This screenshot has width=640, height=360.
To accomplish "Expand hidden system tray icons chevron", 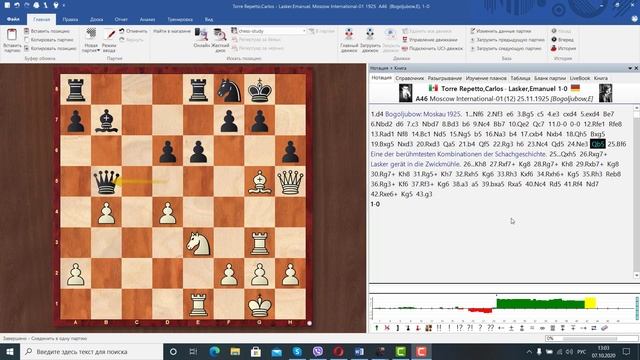I will pos(529,351).
